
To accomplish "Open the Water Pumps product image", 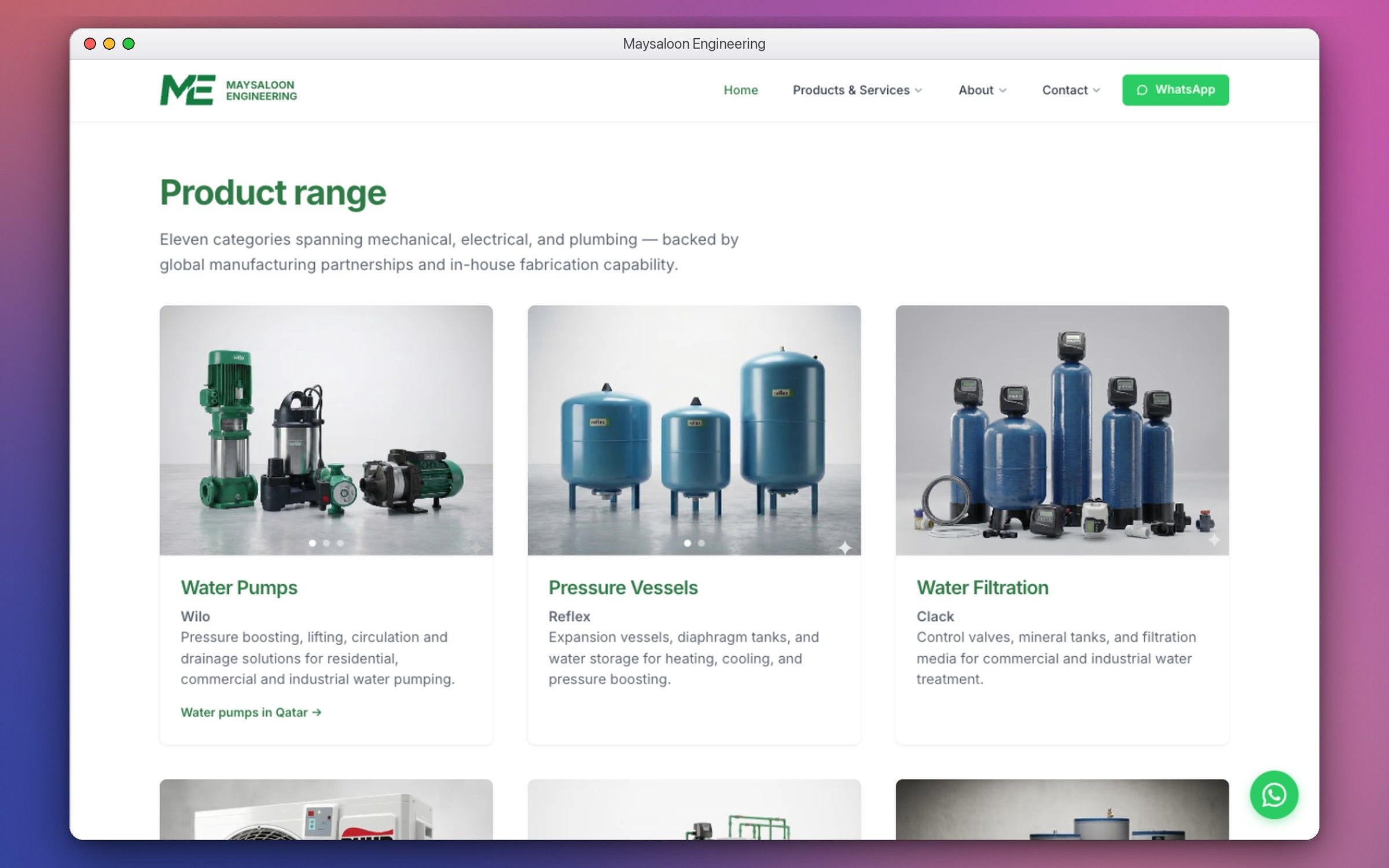I will tap(326, 430).
